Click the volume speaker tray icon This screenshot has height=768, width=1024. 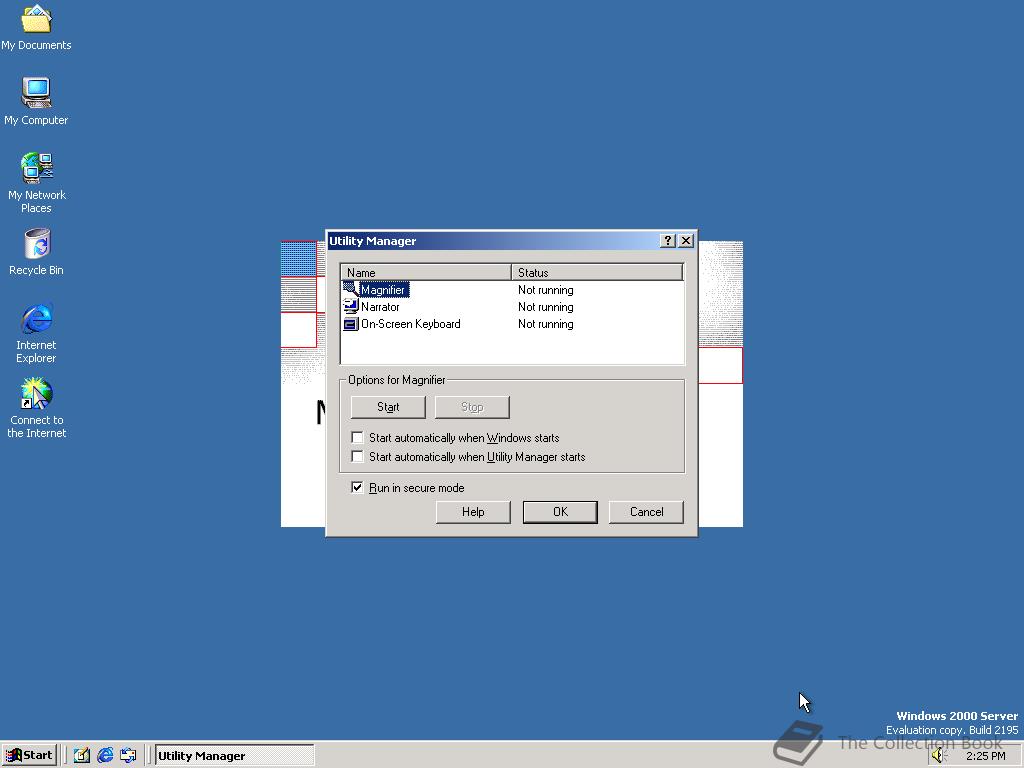tap(938, 756)
